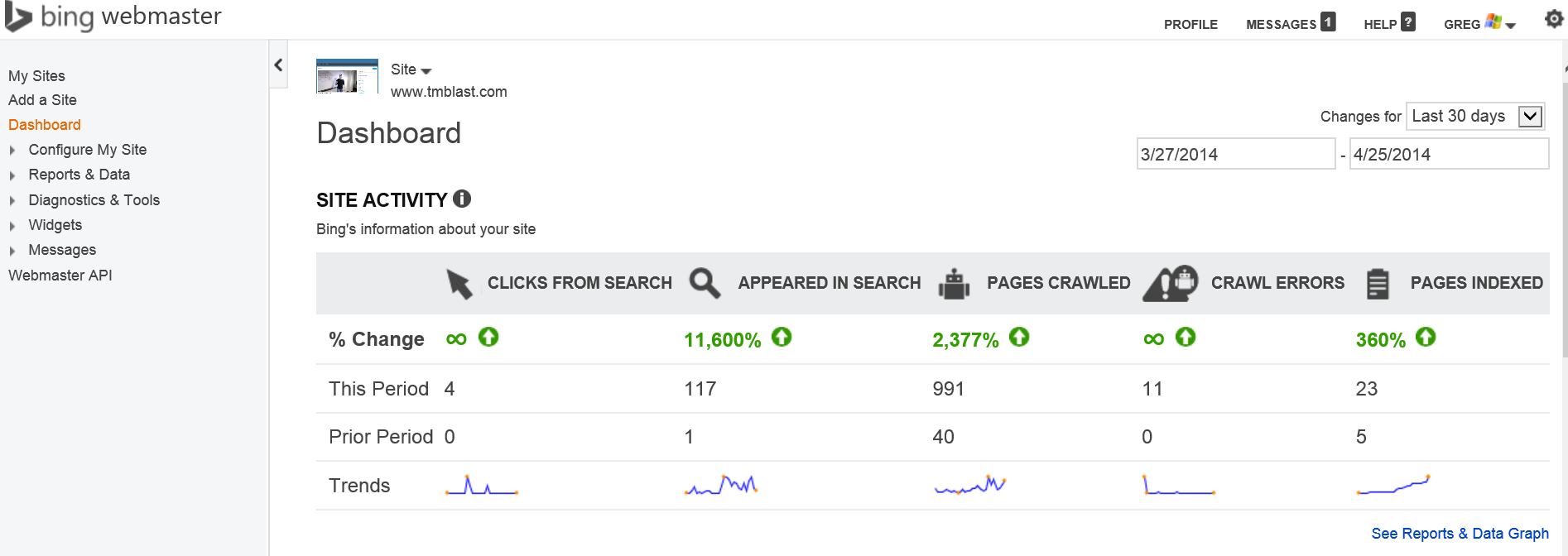
Task: Click the Crawl Errors trend sparkline
Action: 1179,485
